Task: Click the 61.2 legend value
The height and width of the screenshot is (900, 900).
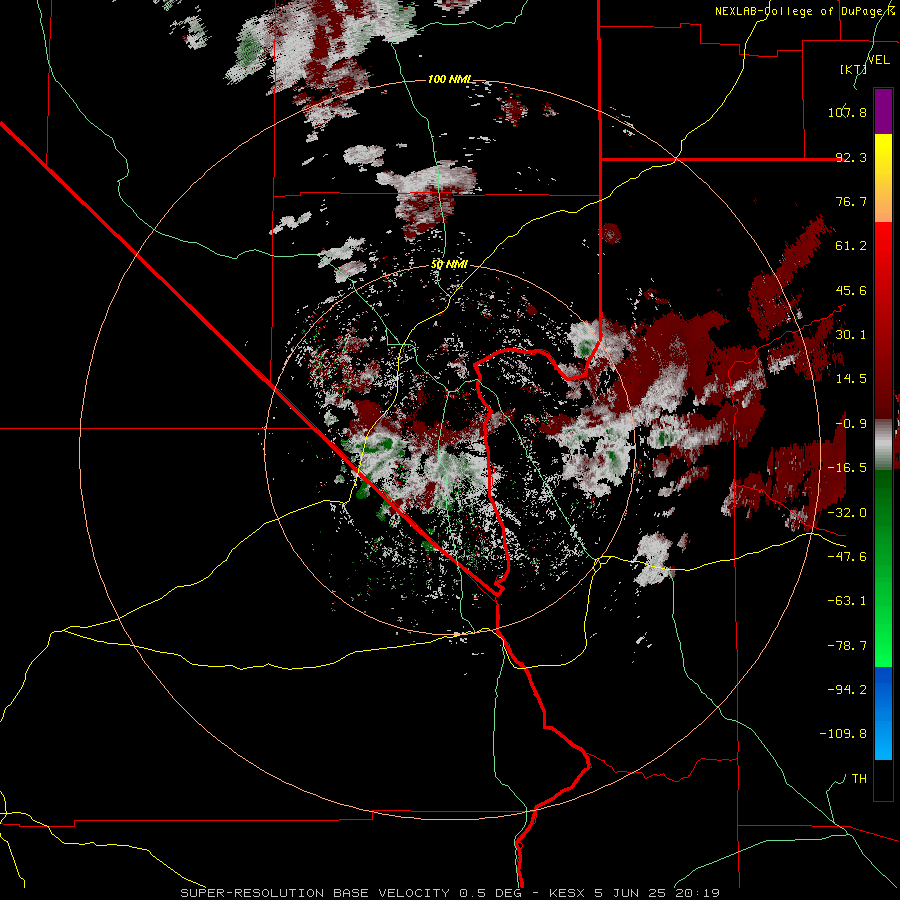Action: pos(851,246)
